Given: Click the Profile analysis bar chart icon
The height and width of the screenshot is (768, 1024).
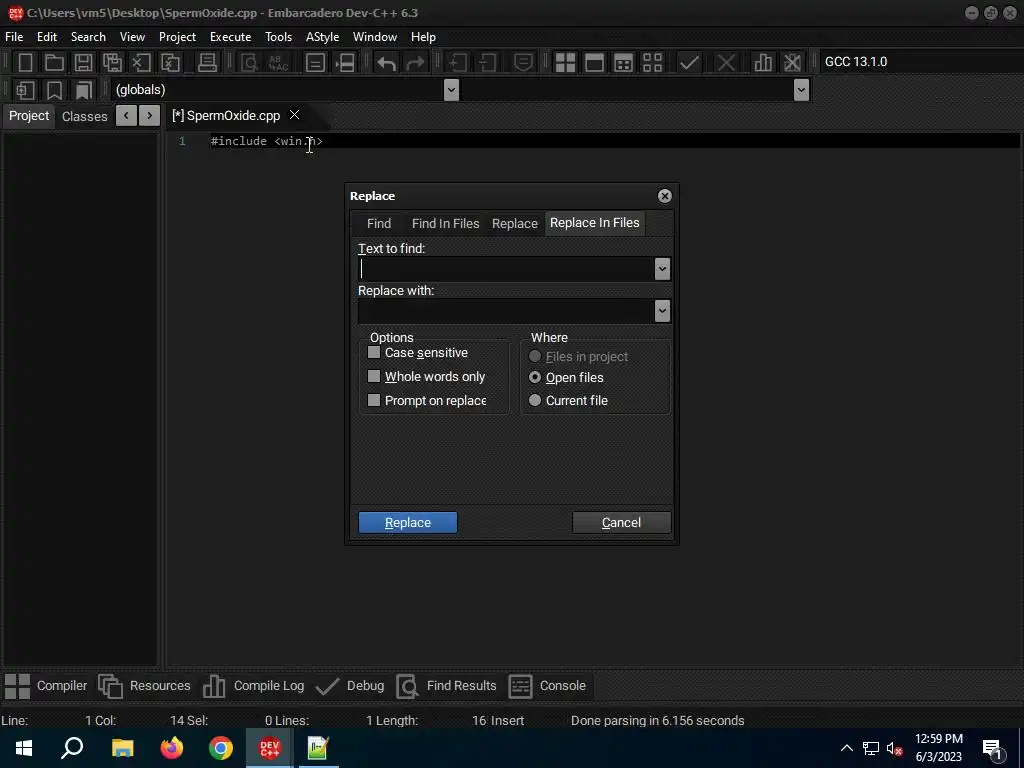Looking at the screenshot, I should point(763,62).
